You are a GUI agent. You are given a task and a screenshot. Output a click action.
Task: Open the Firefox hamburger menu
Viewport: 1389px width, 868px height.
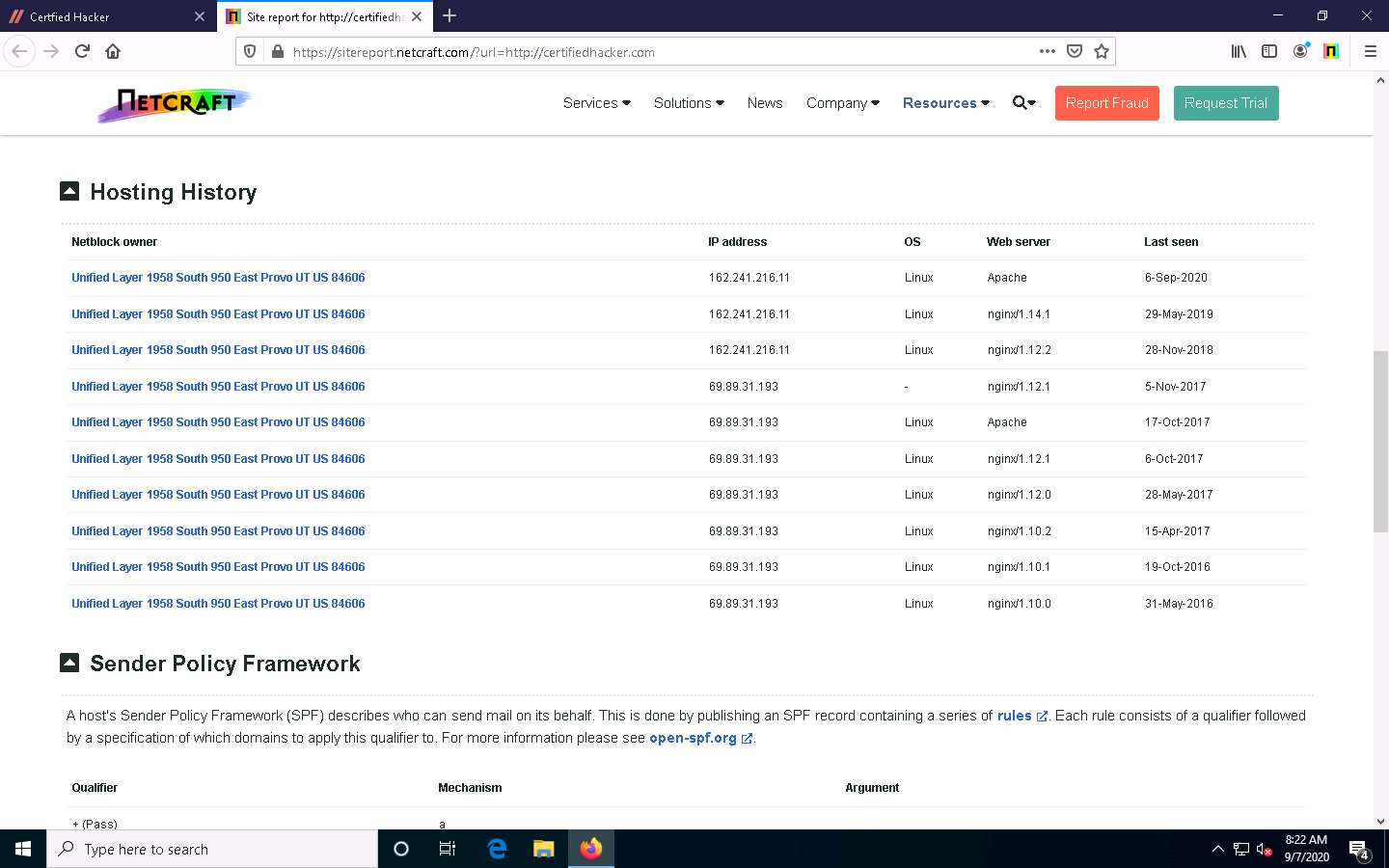coord(1370,51)
